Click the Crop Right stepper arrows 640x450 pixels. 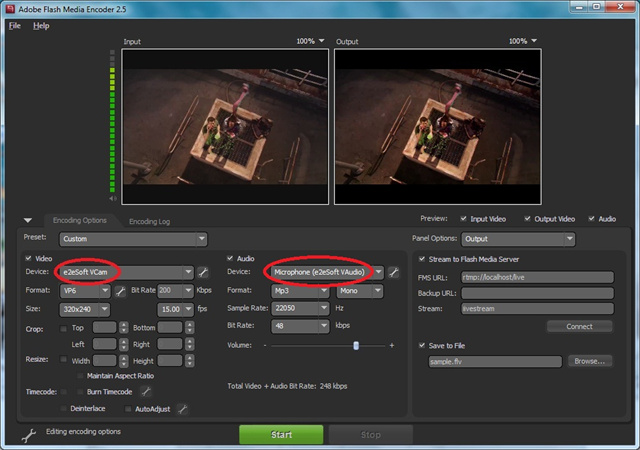click(189, 344)
